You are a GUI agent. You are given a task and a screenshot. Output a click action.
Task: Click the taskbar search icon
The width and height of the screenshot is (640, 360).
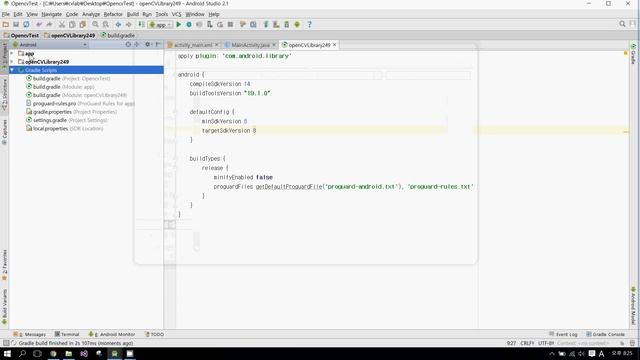(x=22, y=353)
